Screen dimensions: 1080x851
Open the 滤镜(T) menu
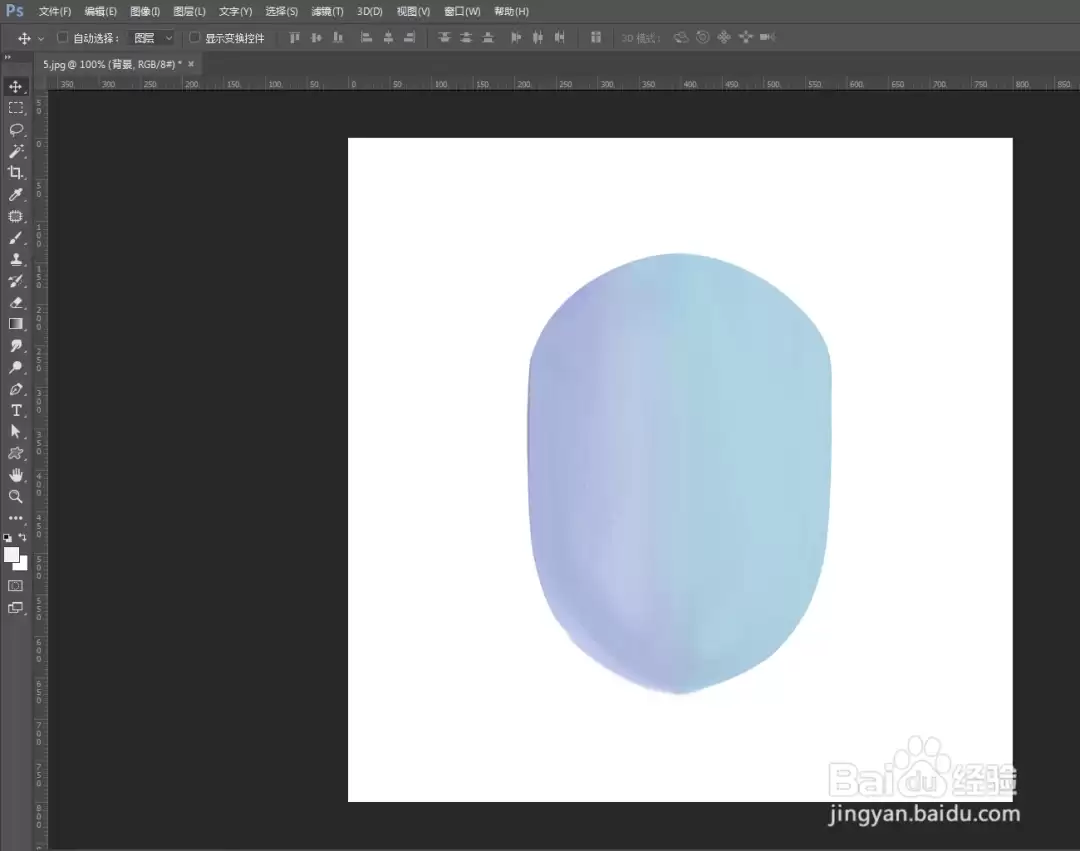point(327,12)
